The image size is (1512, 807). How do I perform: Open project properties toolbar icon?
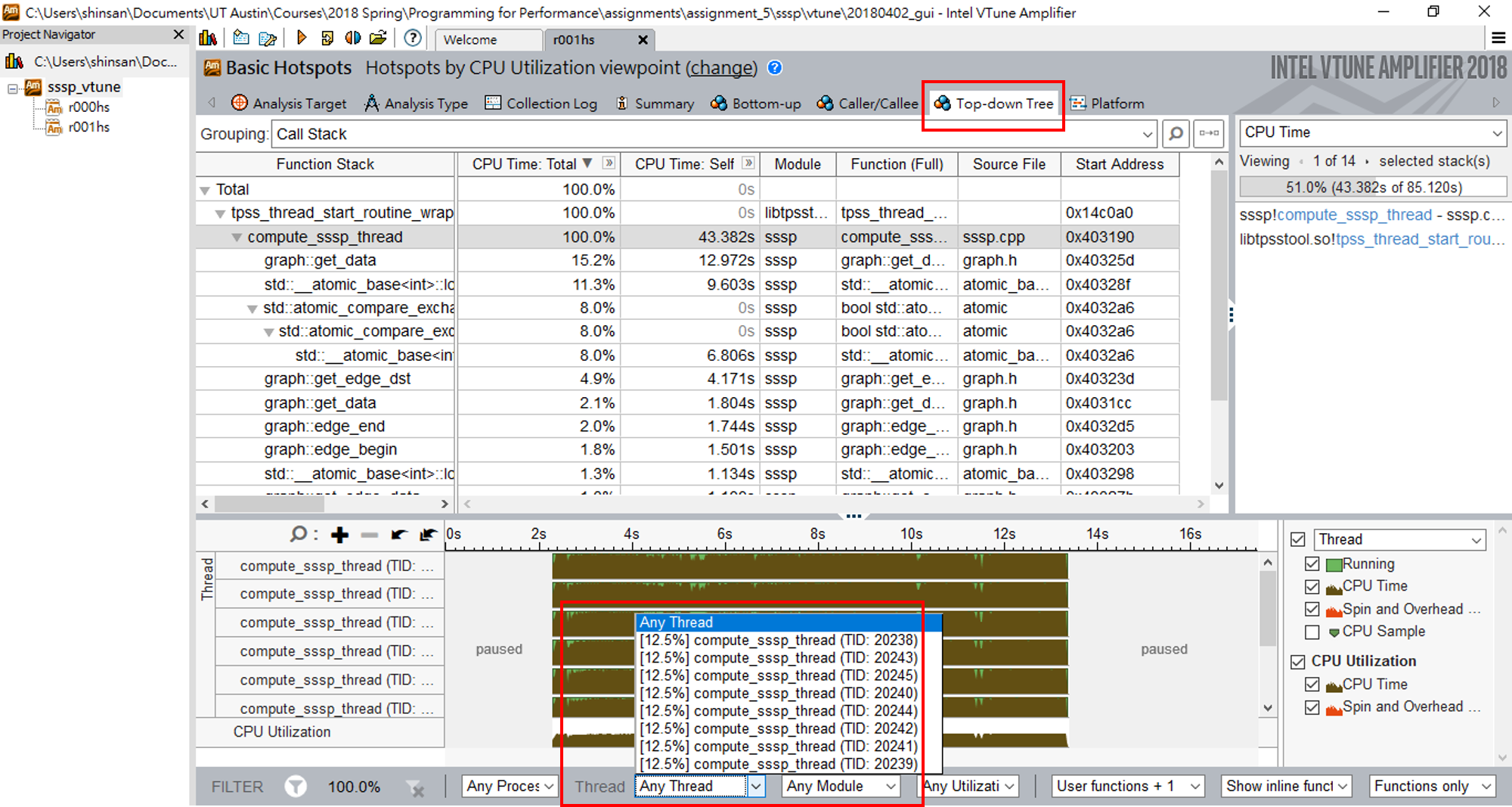point(268,38)
